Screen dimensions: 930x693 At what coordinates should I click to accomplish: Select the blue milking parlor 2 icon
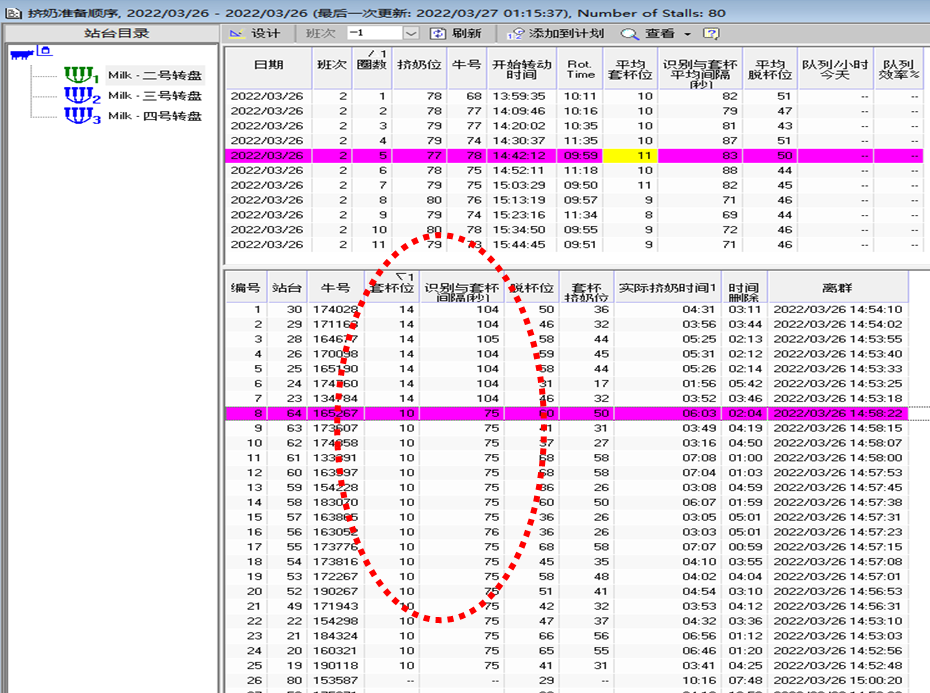[82, 96]
